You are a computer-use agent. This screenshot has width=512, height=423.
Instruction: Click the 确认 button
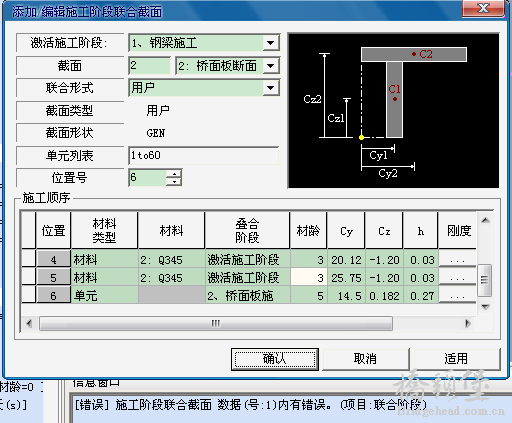pyautogui.click(x=275, y=359)
